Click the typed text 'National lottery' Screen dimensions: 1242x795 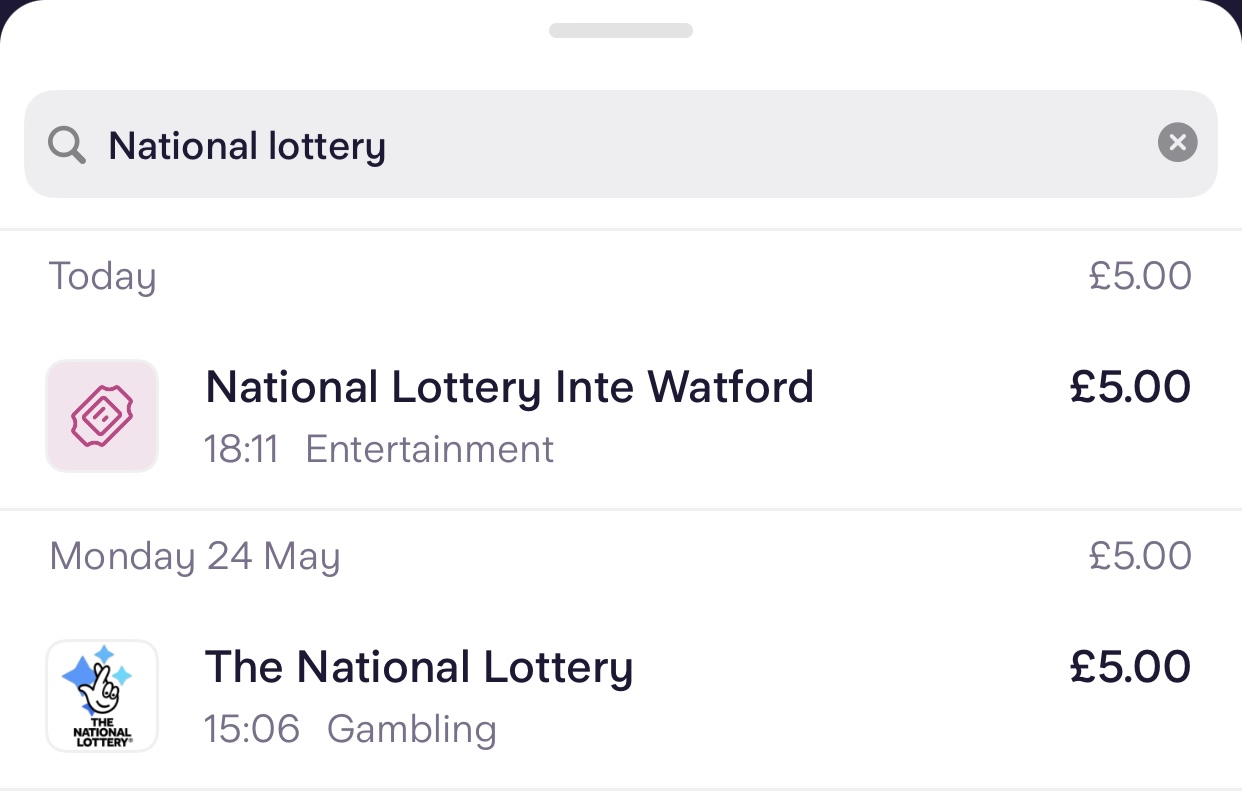click(x=247, y=146)
